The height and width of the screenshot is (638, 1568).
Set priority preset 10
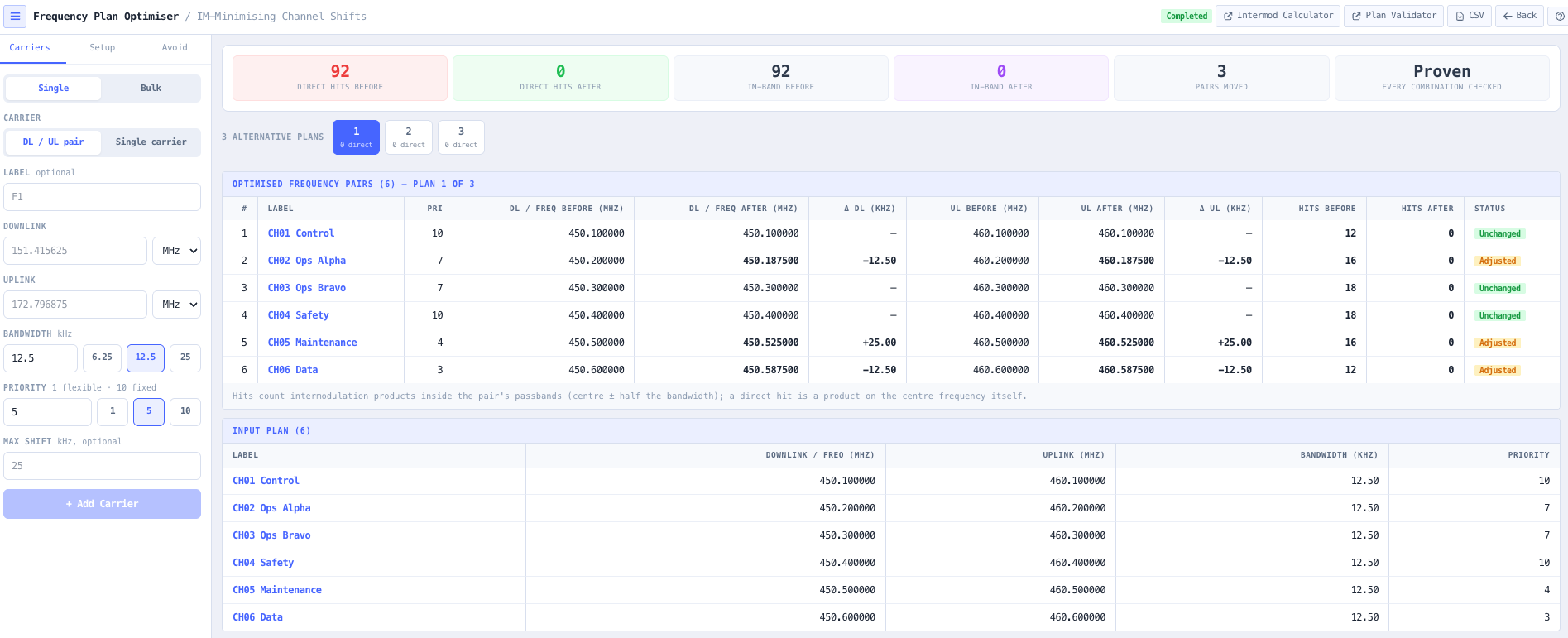click(185, 411)
